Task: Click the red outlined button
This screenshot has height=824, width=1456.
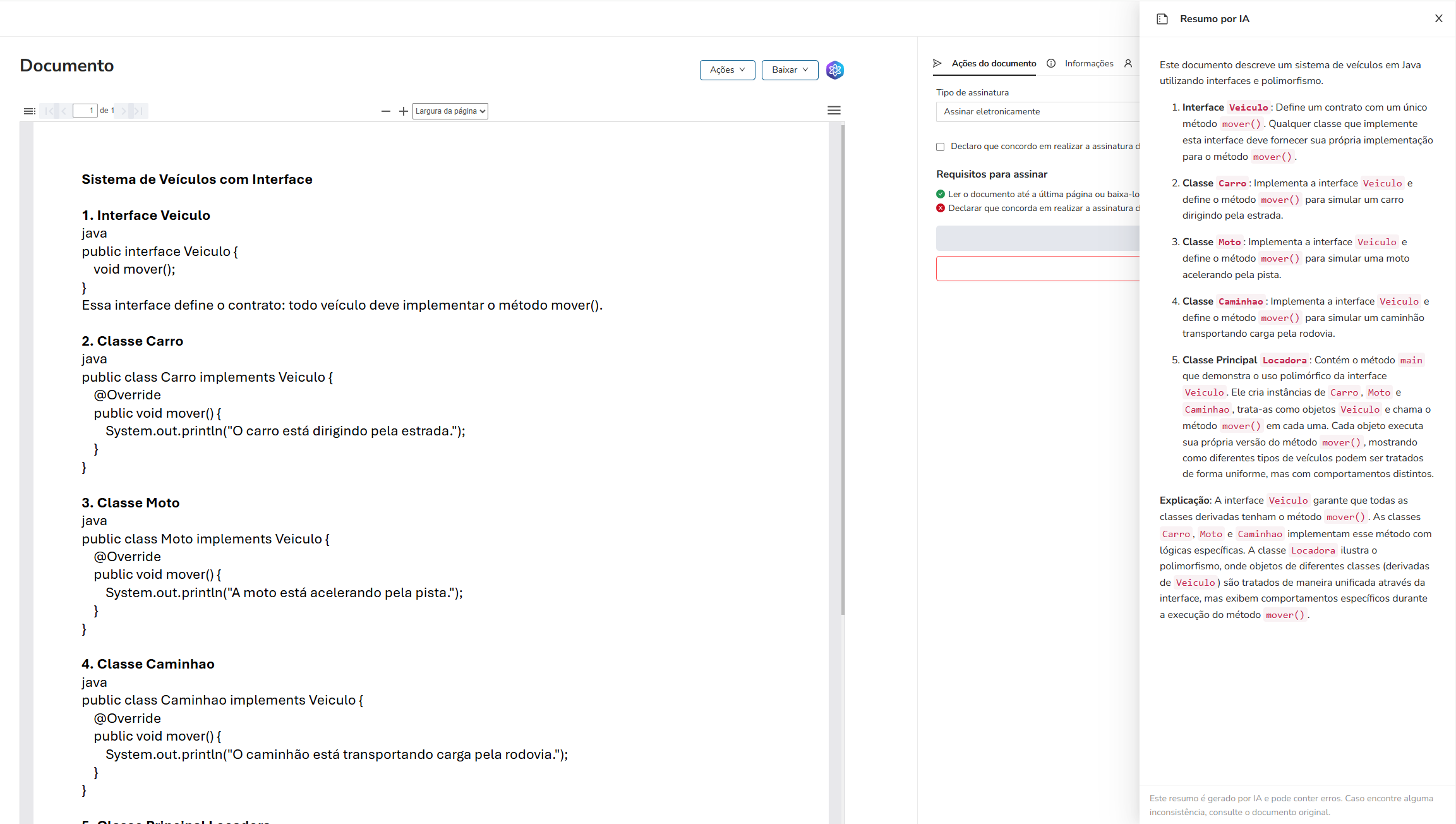Action: point(1037,269)
